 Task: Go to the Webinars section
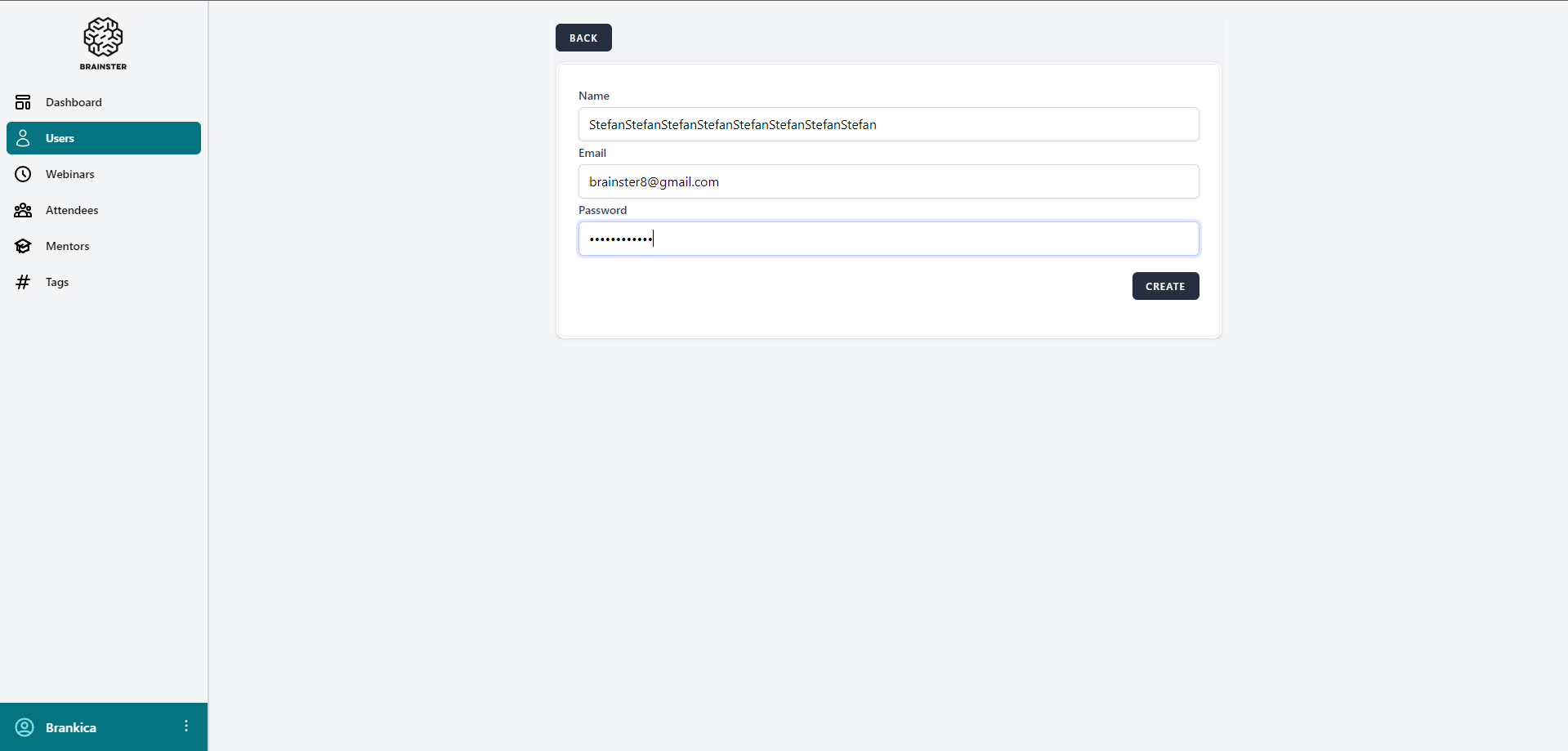[x=70, y=174]
